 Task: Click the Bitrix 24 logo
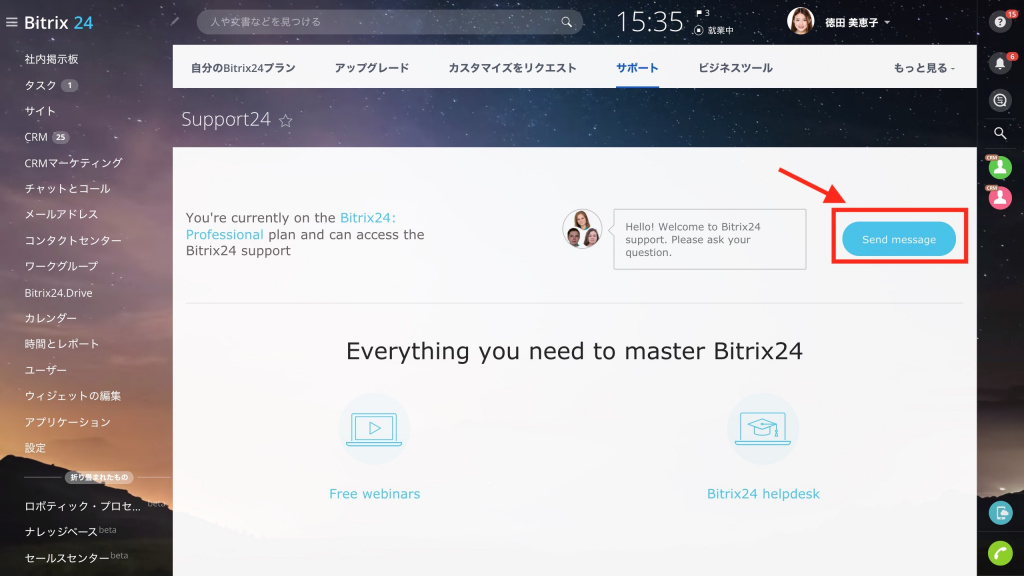click(x=59, y=23)
